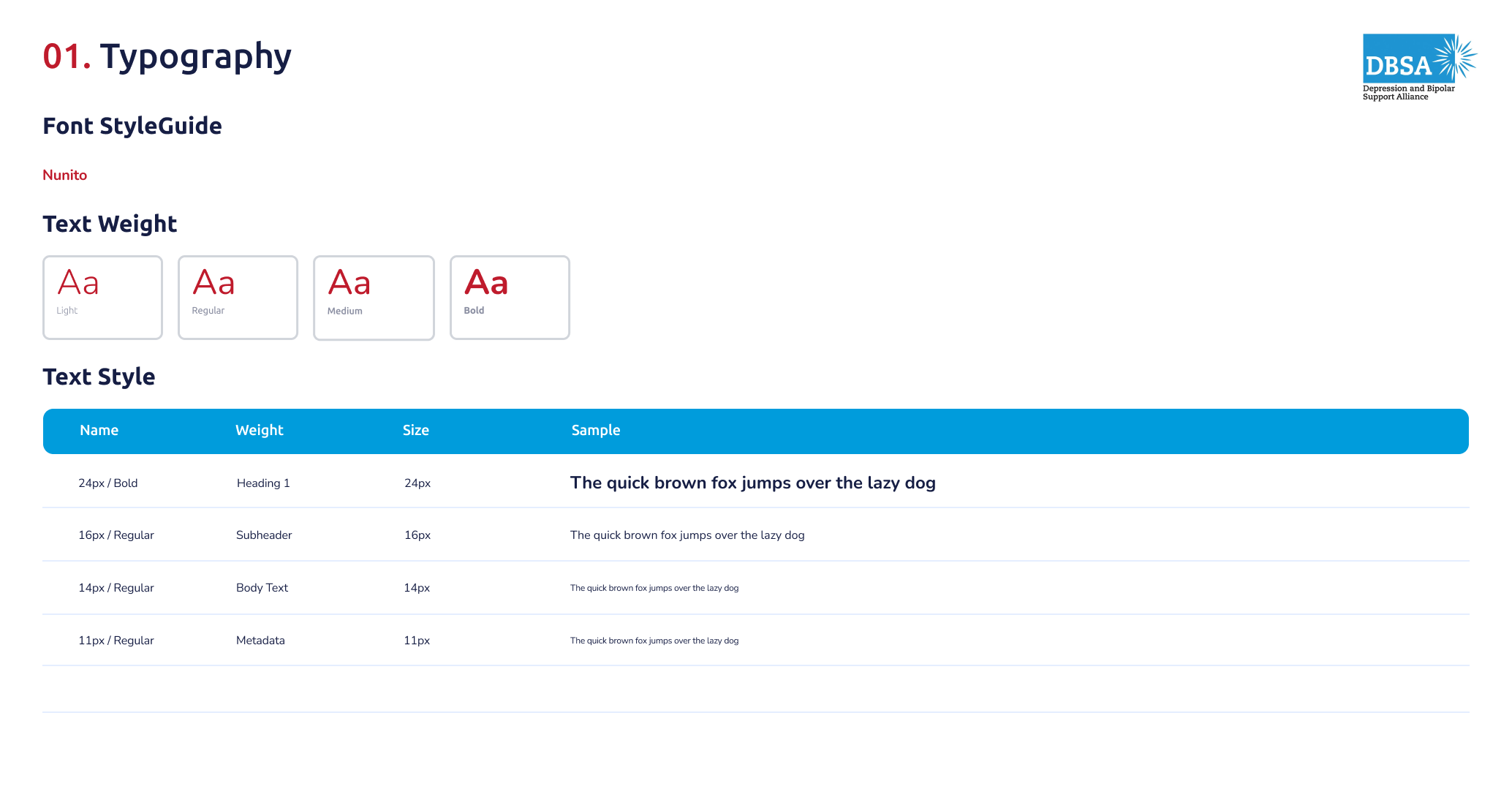The width and height of the screenshot is (1512, 789).
Task: Select the Text Style section heading
Action: click(99, 377)
